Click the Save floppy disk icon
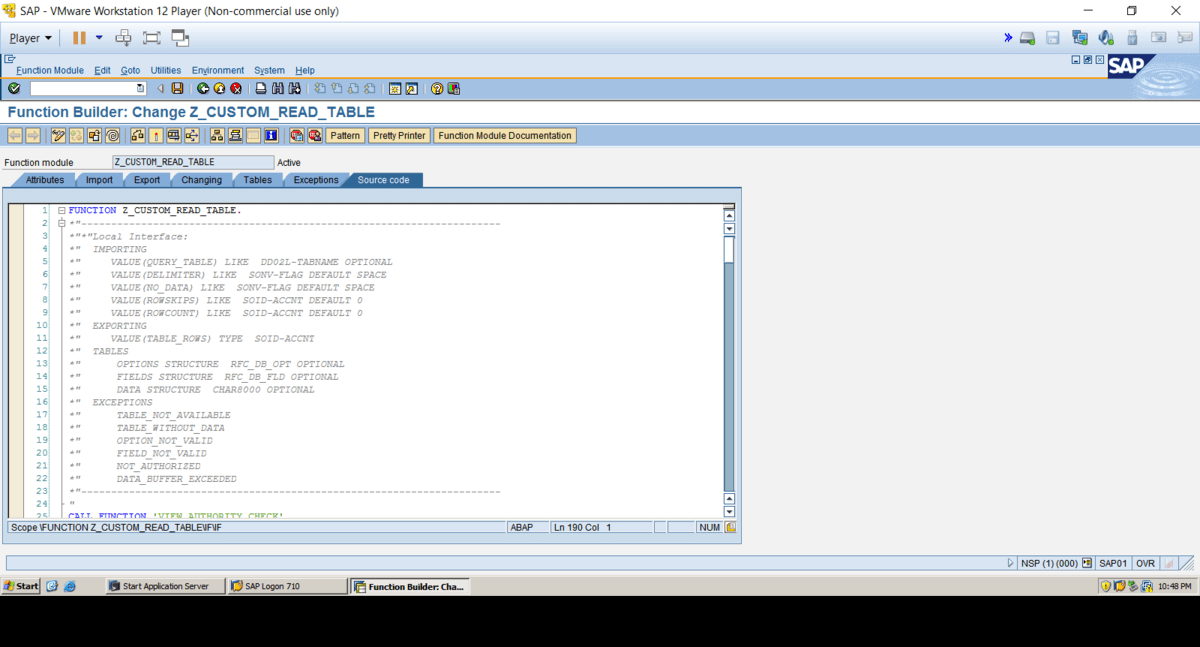This screenshot has width=1200, height=647. tap(178, 89)
